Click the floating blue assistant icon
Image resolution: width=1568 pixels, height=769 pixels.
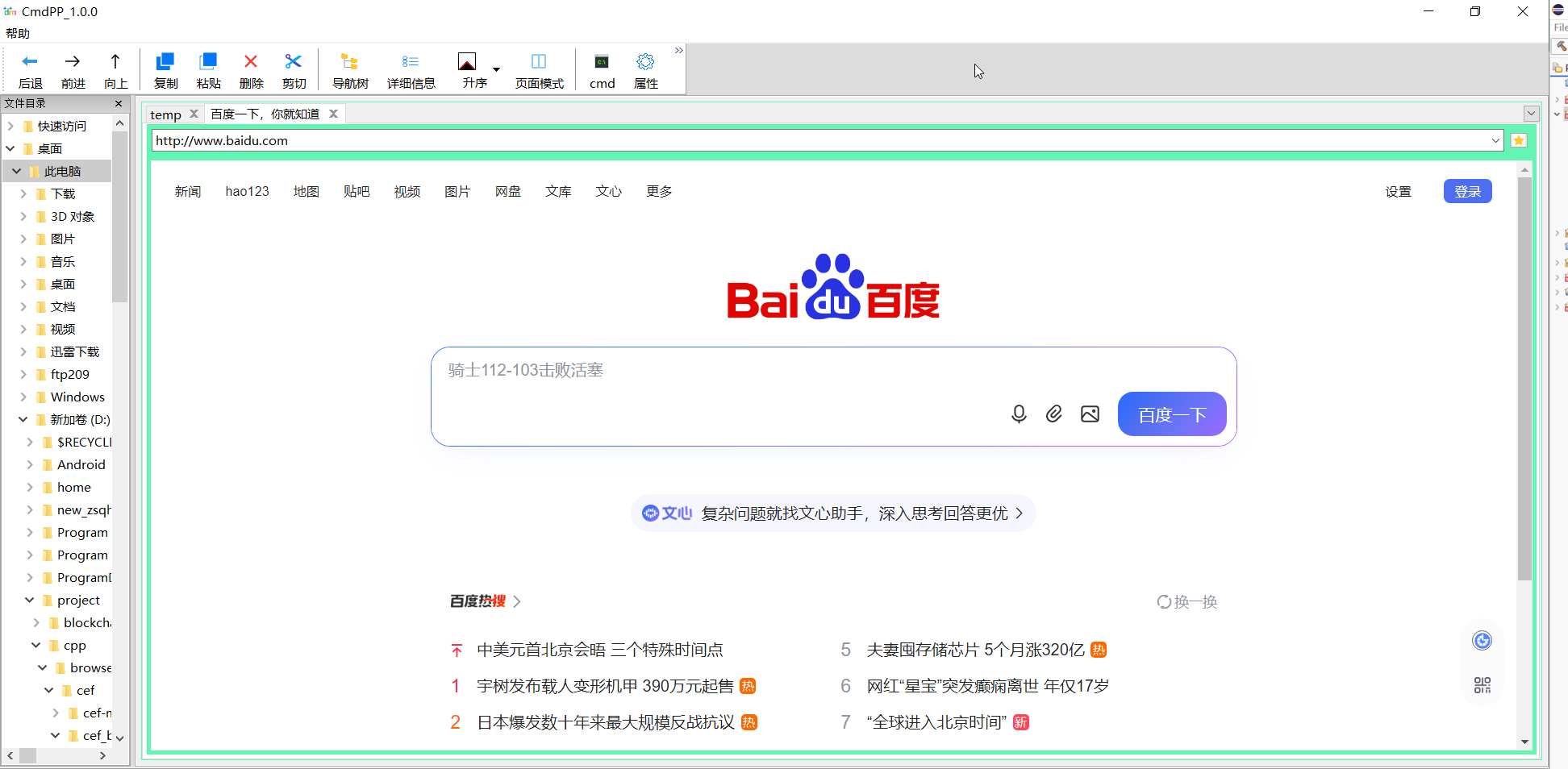[x=1482, y=641]
